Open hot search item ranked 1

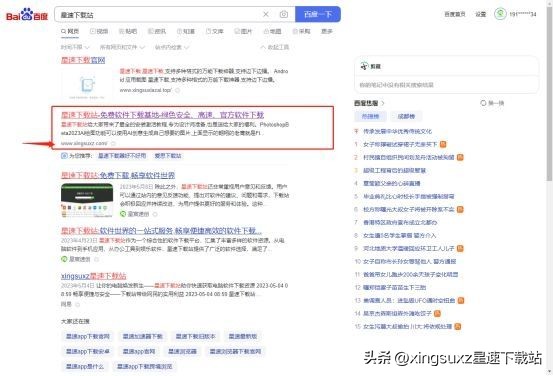400,144
